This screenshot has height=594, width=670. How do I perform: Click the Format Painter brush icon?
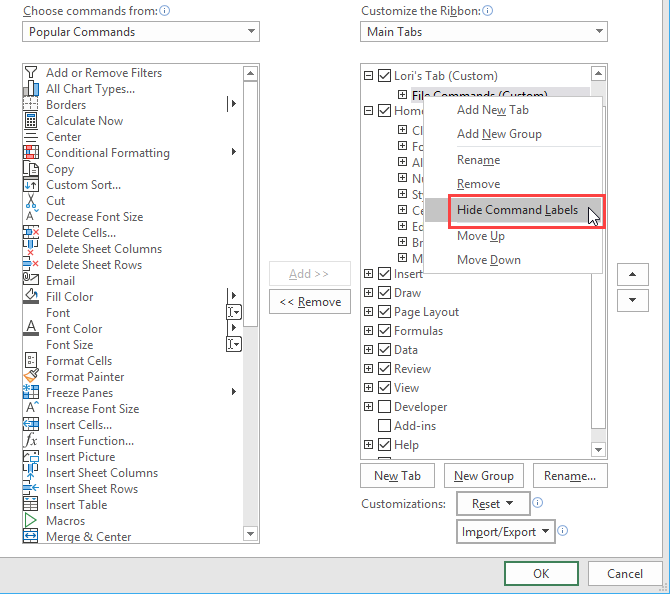pos(31,377)
